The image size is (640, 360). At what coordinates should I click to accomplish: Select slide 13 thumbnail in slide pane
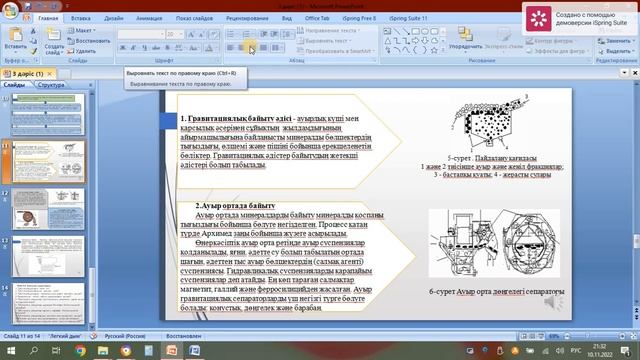pos(48,256)
